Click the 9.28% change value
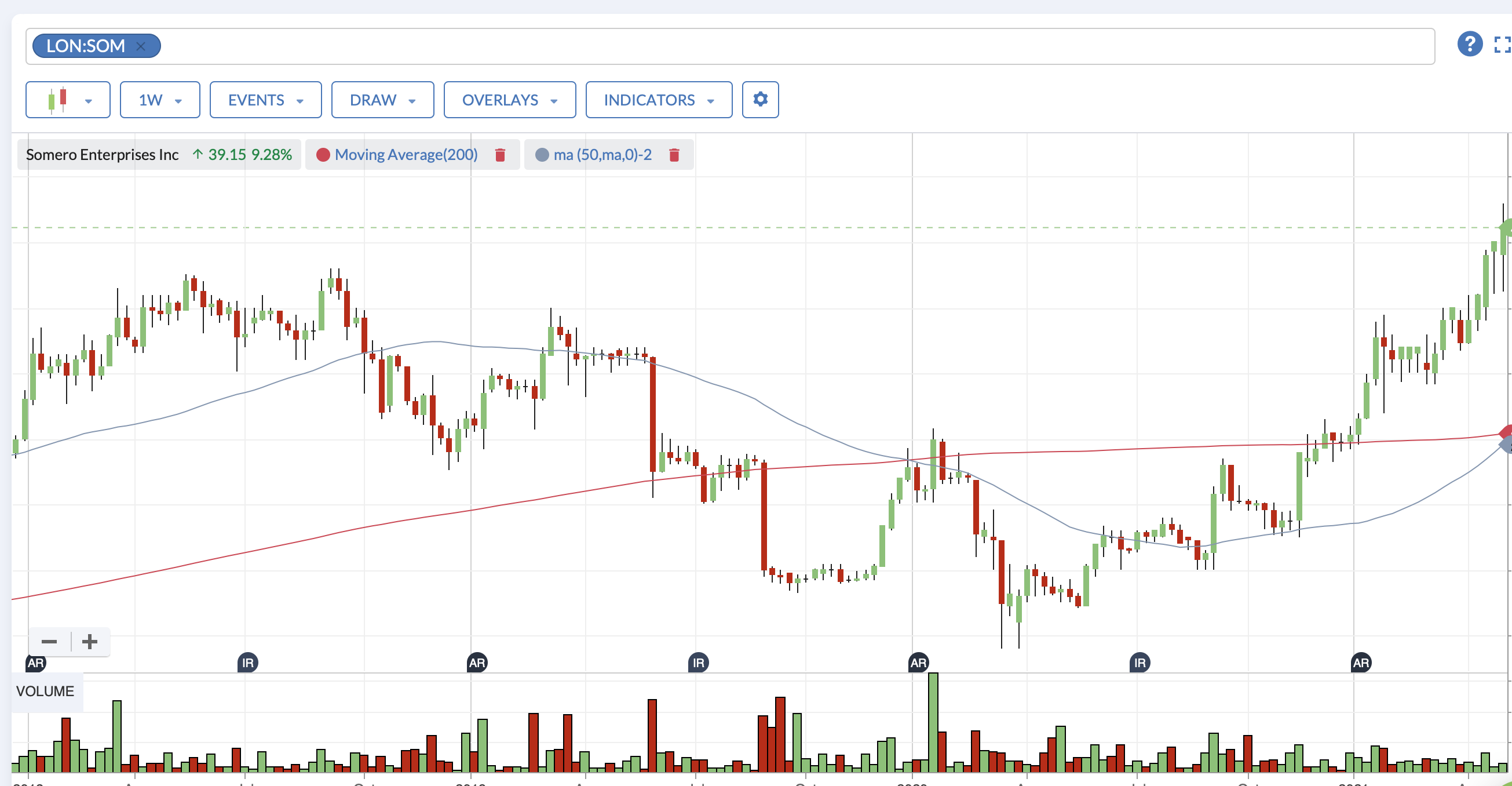Viewport: 1512px width, 786px height. [271, 155]
